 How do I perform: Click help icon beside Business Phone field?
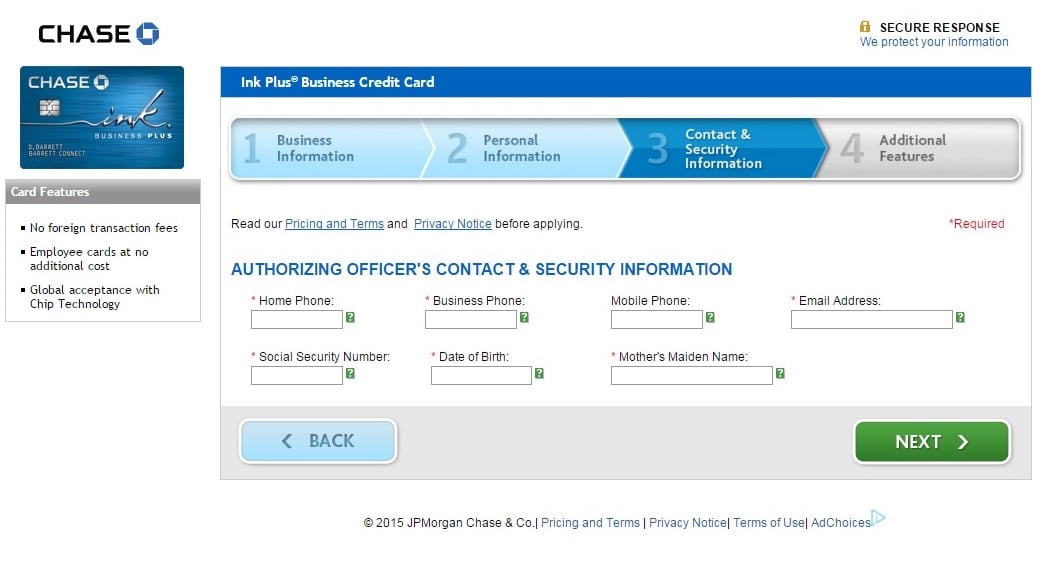pos(524,318)
